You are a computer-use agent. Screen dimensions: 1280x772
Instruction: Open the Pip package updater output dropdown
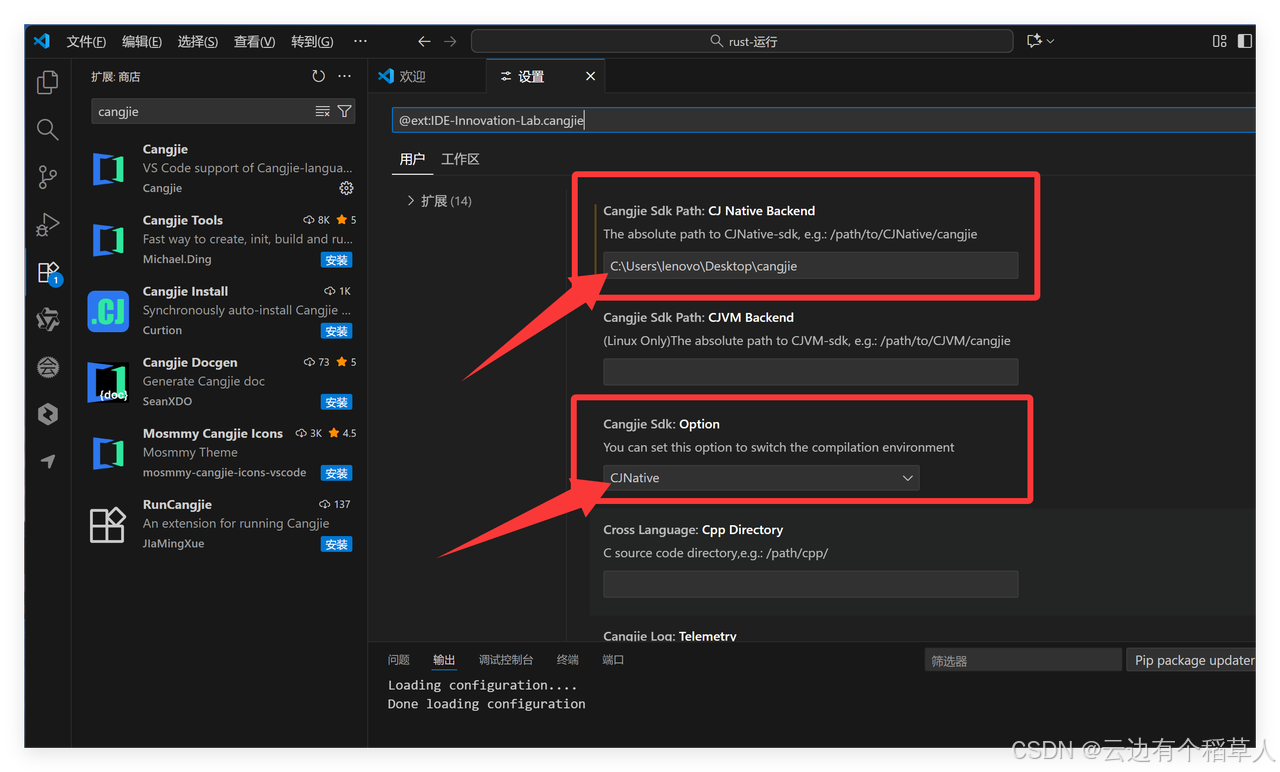[1191, 660]
